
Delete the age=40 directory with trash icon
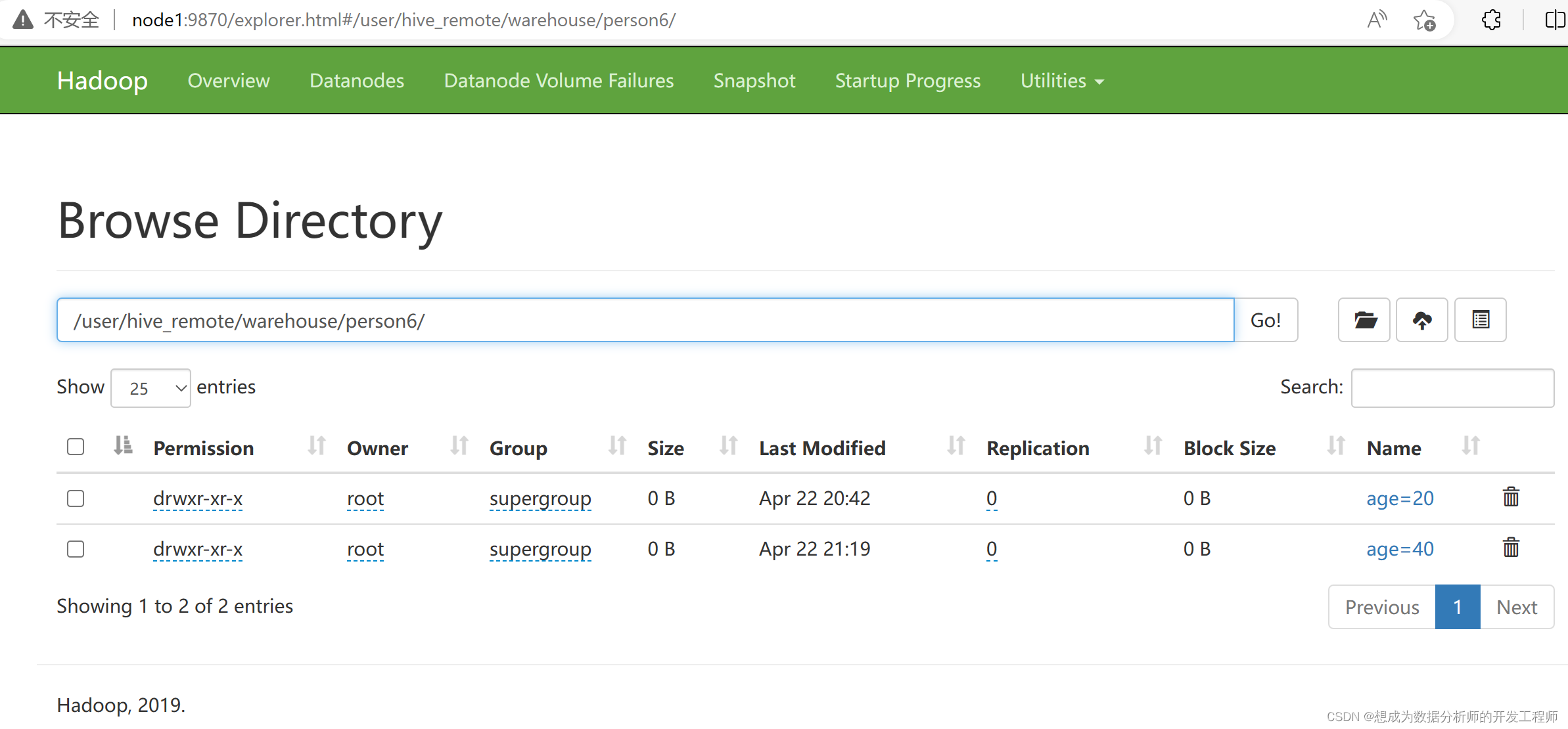click(1511, 548)
